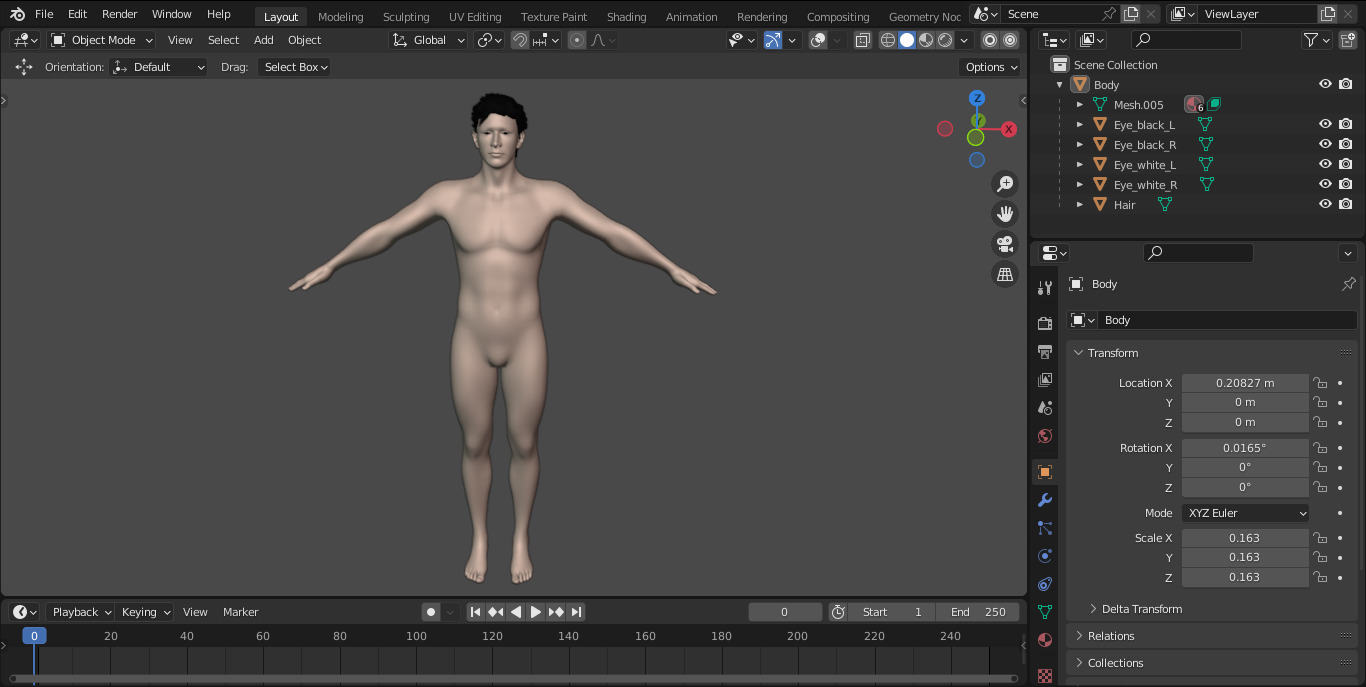Toggle show gizmo button
This screenshot has height=687, width=1366.
(x=773, y=40)
